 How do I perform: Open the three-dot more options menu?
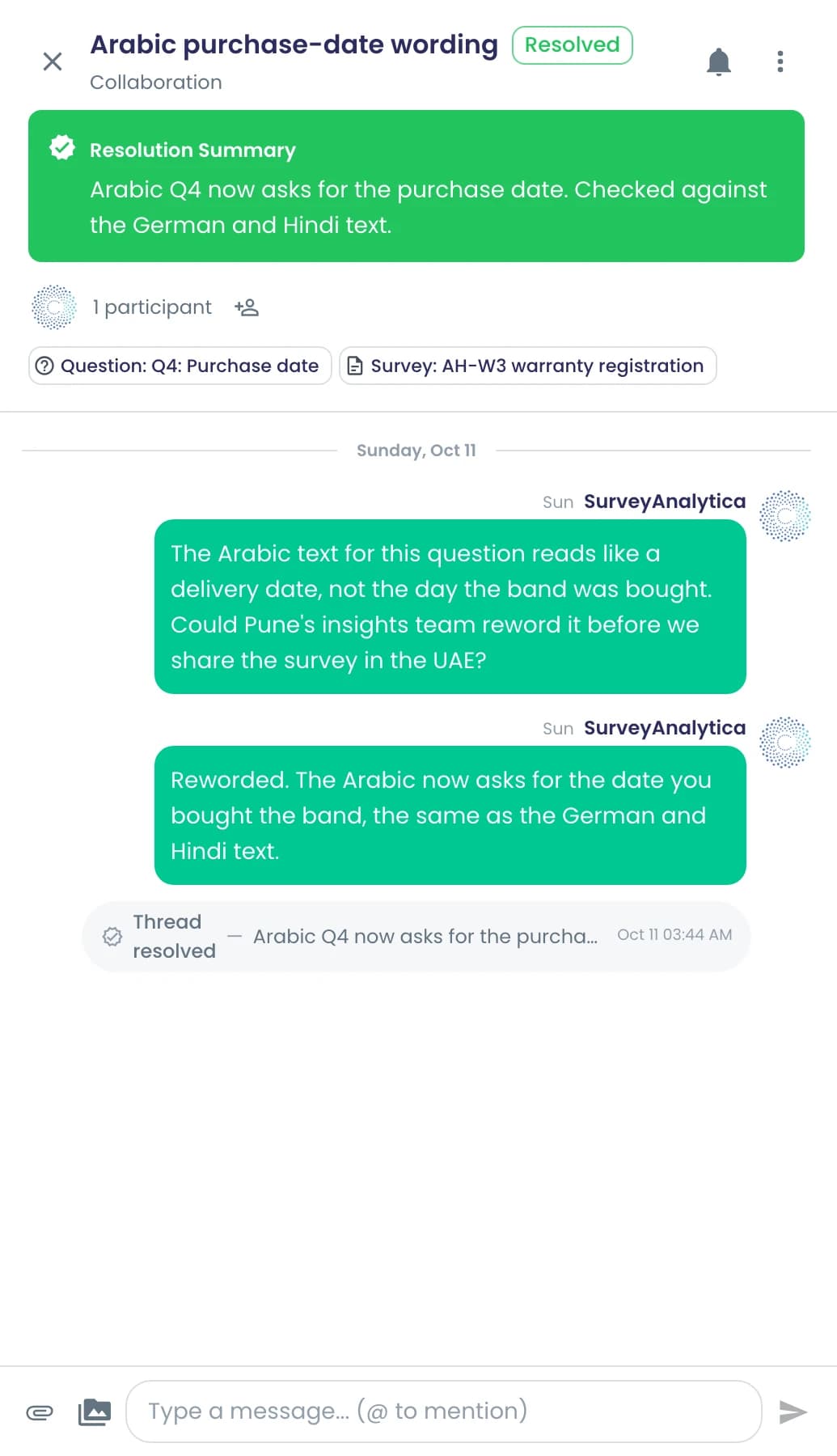pos(780,61)
